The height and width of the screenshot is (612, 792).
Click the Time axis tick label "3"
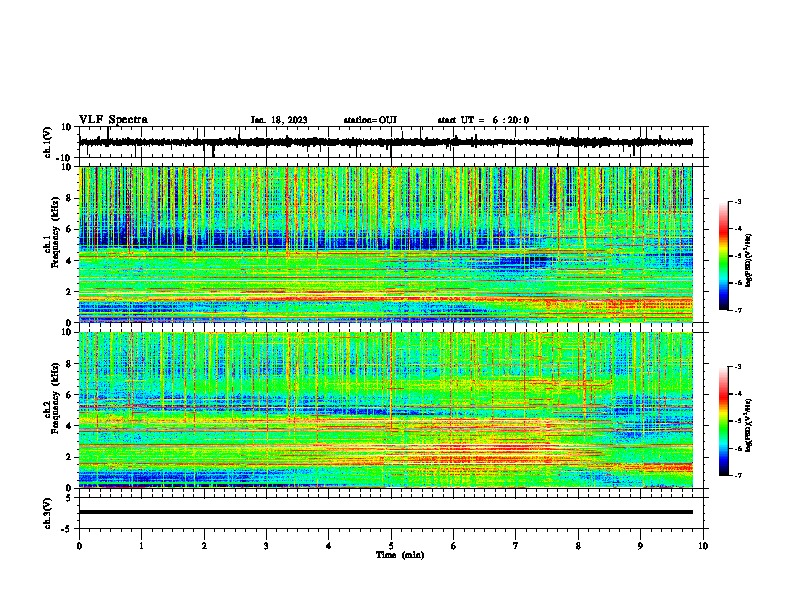[x=266, y=546]
